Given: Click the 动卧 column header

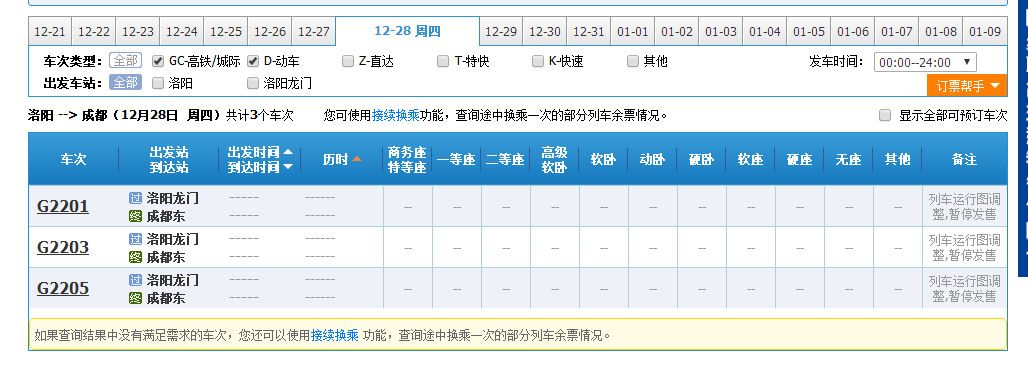Looking at the screenshot, I should click(652, 159).
